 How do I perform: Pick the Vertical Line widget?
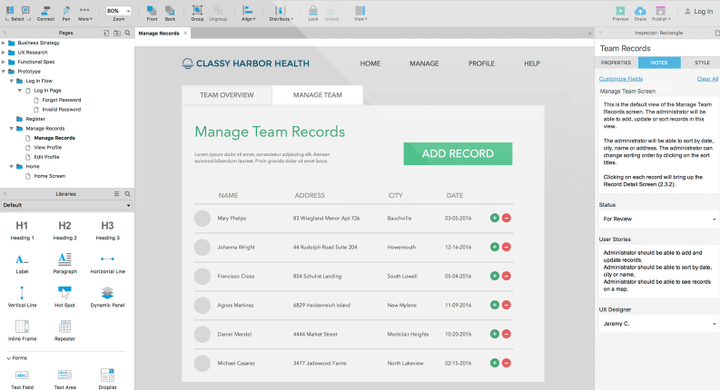coord(22,297)
